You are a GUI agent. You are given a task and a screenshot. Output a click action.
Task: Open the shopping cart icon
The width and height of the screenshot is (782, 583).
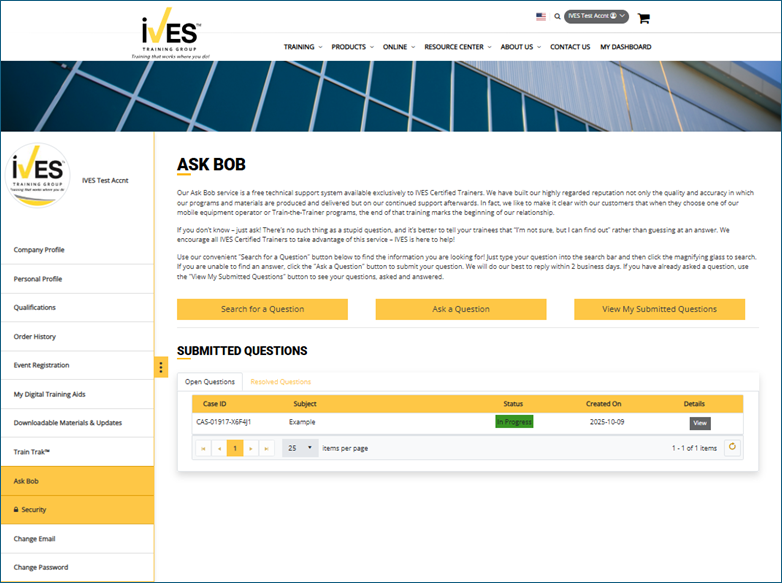click(643, 18)
